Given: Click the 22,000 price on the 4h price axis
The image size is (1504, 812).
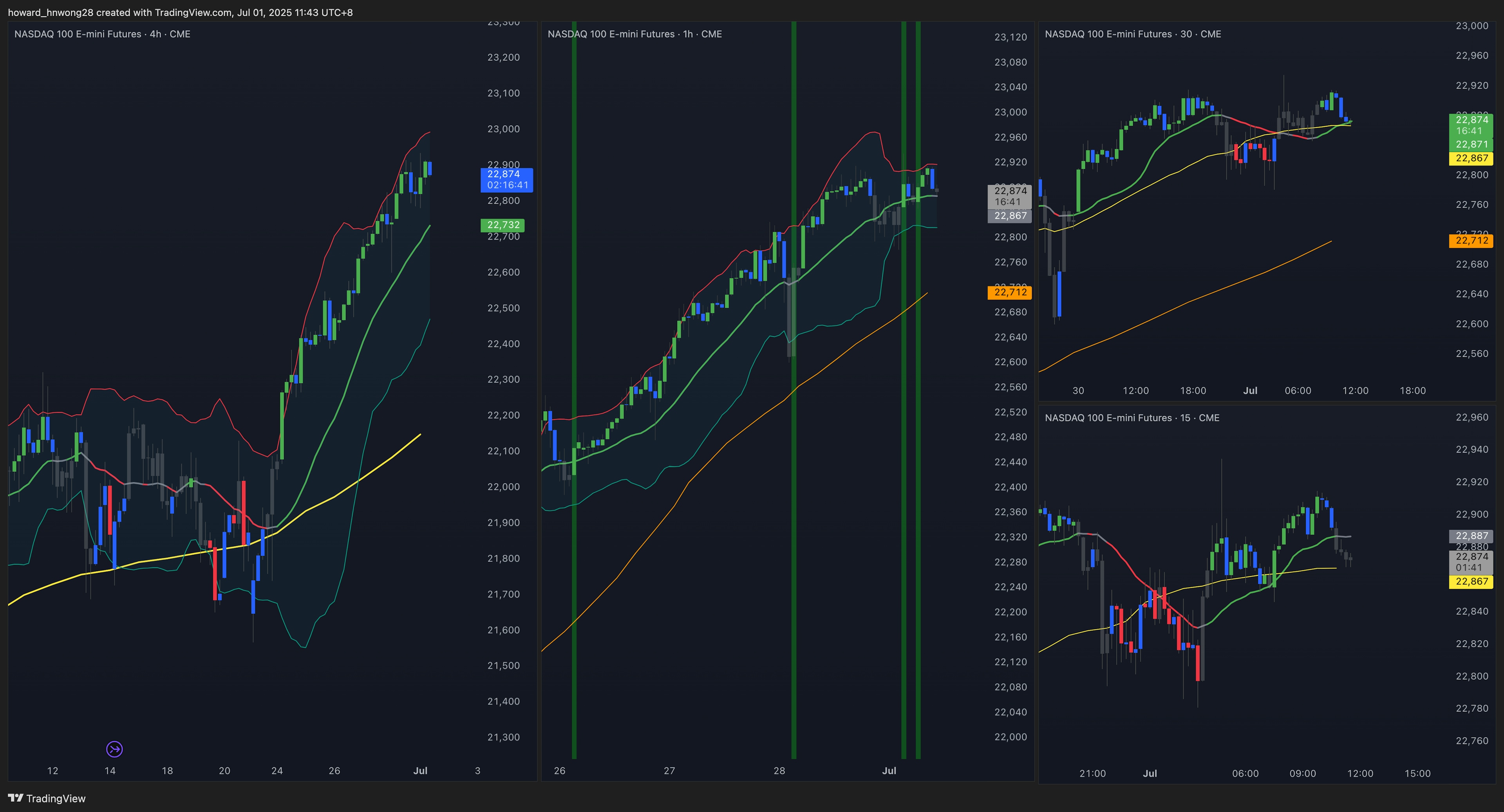Looking at the screenshot, I should pyautogui.click(x=503, y=487).
